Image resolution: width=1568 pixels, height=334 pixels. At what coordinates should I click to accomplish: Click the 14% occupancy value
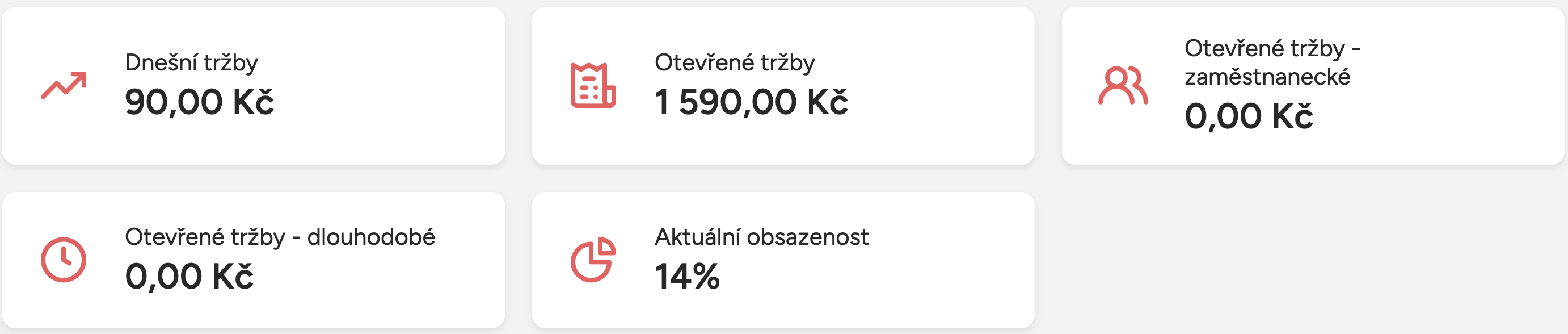click(686, 277)
